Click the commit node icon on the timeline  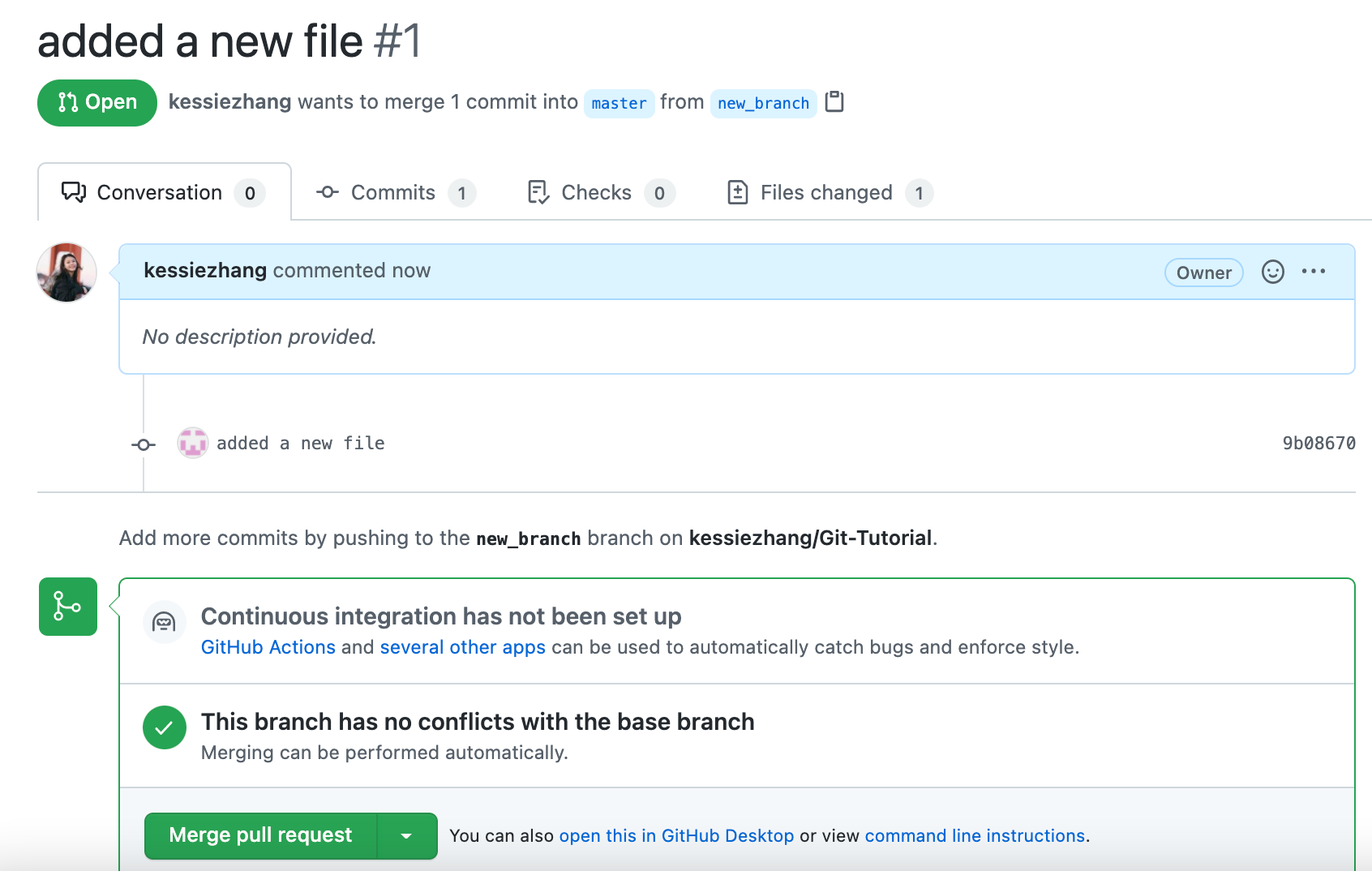point(144,444)
